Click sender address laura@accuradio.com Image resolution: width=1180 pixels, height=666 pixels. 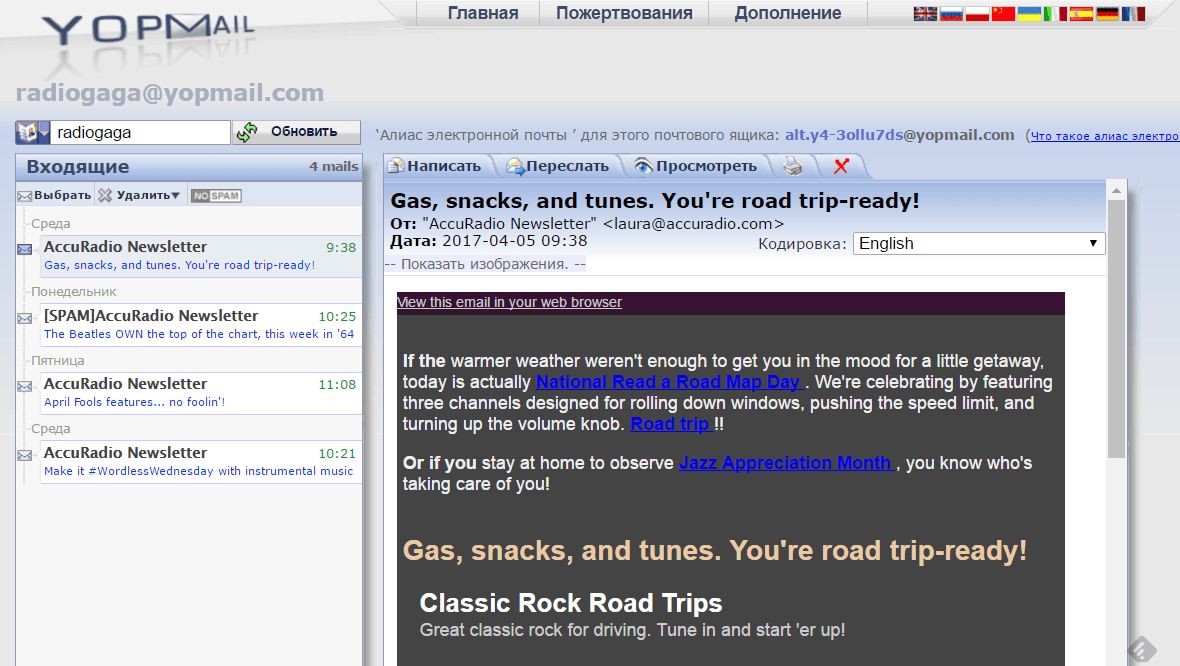coord(693,224)
